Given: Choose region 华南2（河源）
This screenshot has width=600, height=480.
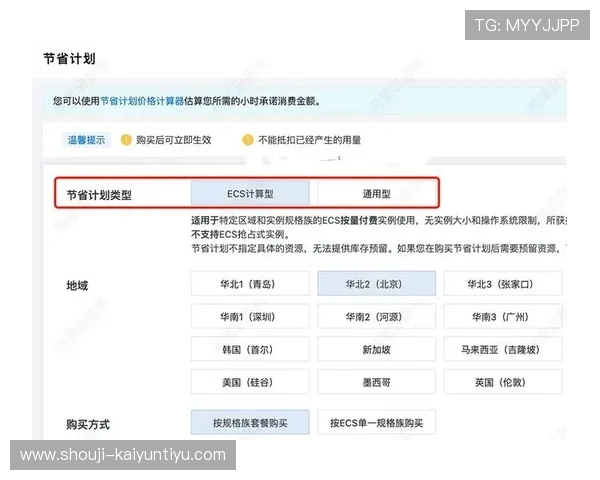Looking at the screenshot, I should click(377, 317).
